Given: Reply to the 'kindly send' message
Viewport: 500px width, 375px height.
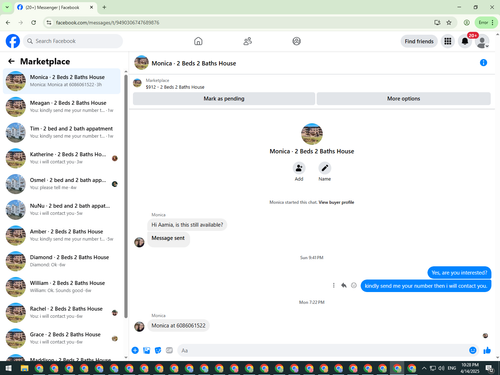Looking at the screenshot, I should (x=344, y=285).
